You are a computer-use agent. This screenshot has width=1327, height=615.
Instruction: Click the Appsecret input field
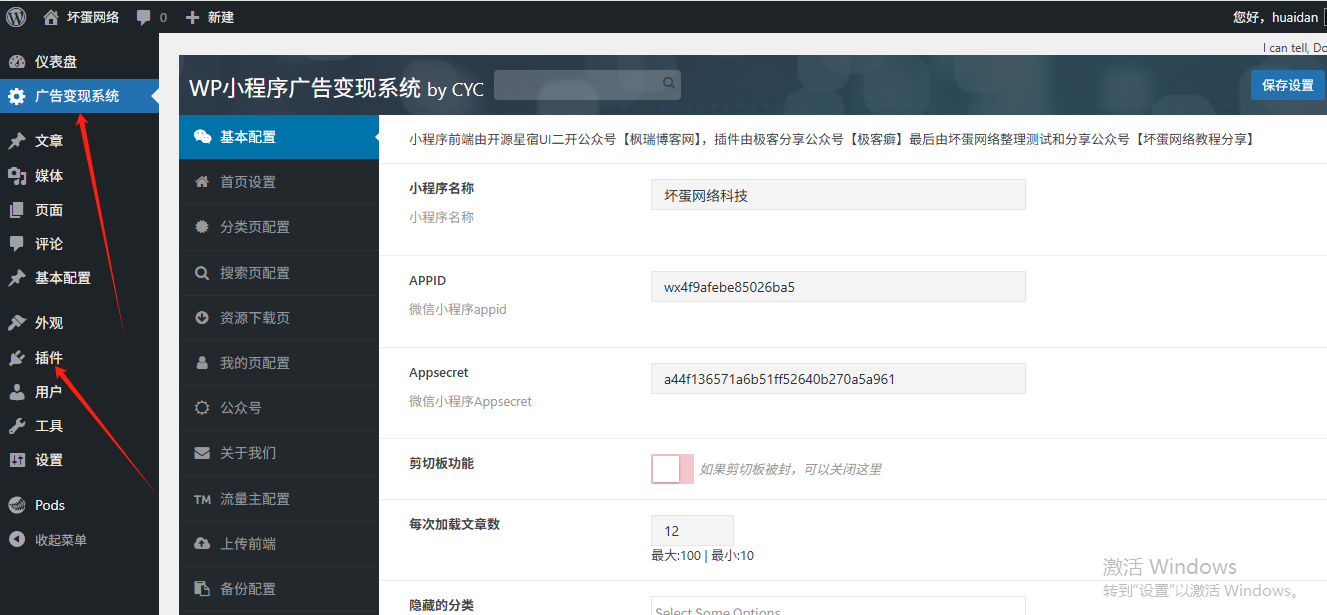pyautogui.click(x=838, y=379)
